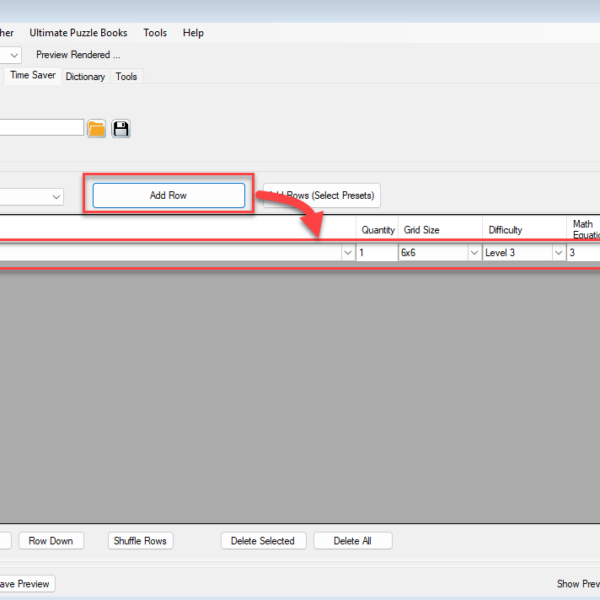
Task: Select the Tools tab beside Dictionary
Action: point(126,76)
